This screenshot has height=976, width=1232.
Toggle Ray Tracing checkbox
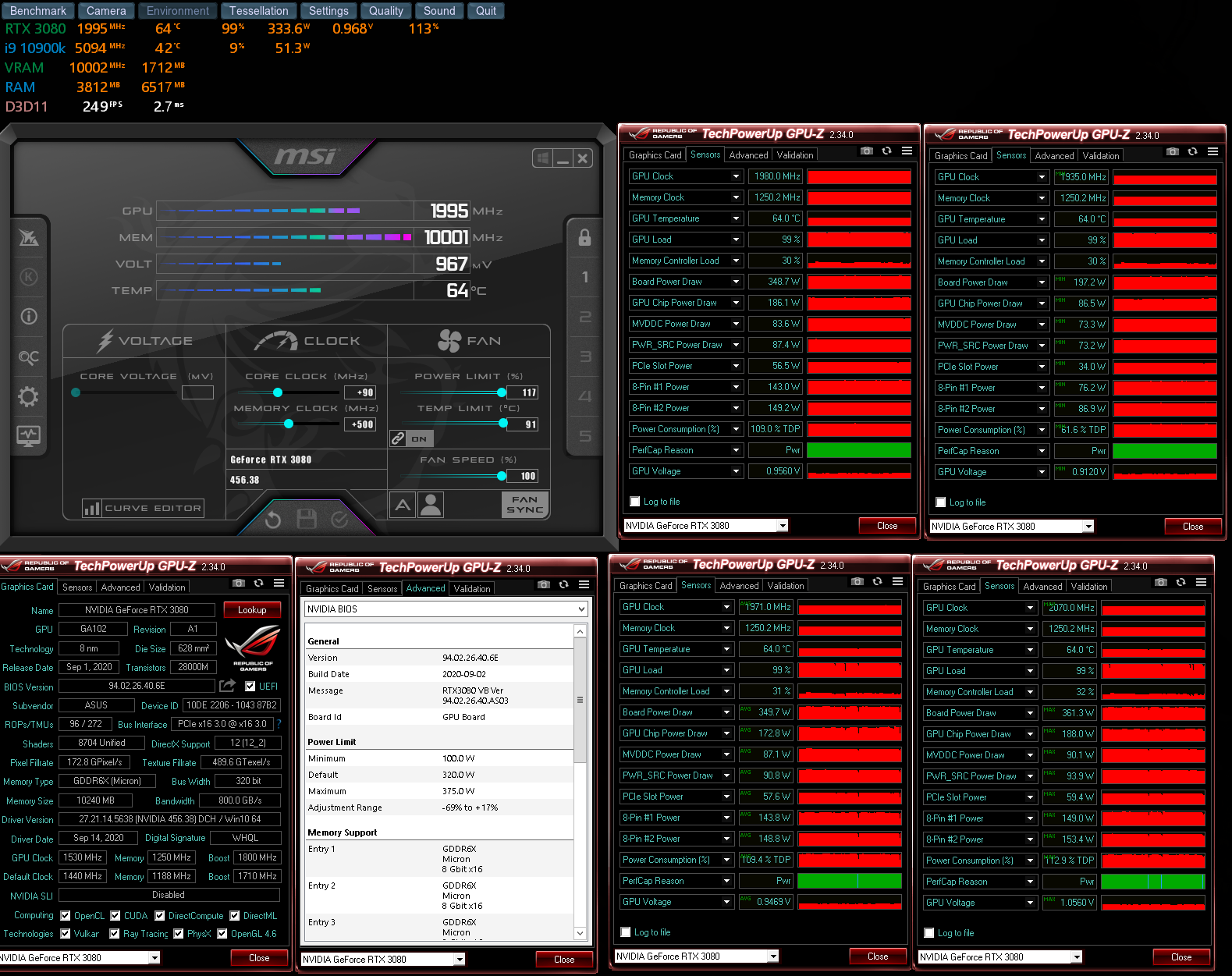coord(115,934)
